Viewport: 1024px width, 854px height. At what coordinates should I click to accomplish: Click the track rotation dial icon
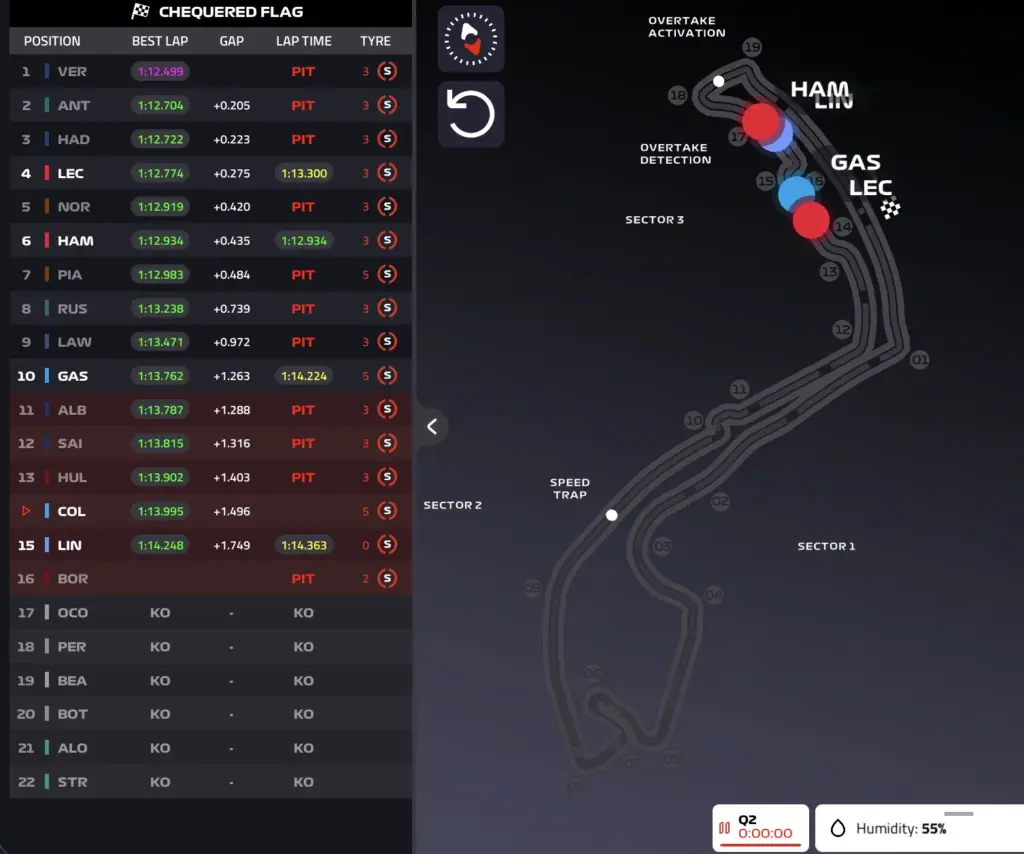click(x=471, y=39)
